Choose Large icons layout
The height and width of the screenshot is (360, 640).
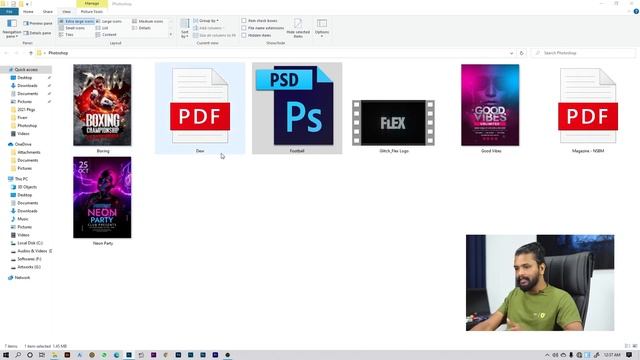coord(109,21)
